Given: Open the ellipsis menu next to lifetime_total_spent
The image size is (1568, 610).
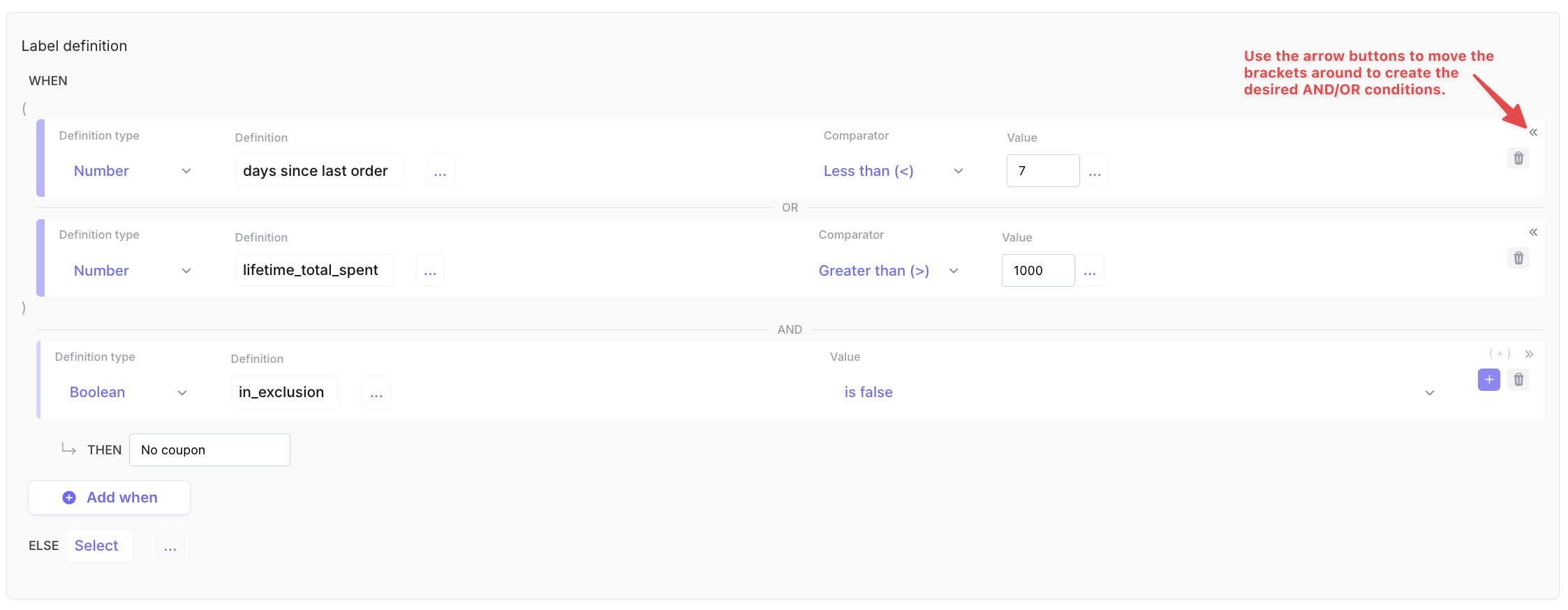Looking at the screenshot, I should 430,271.
